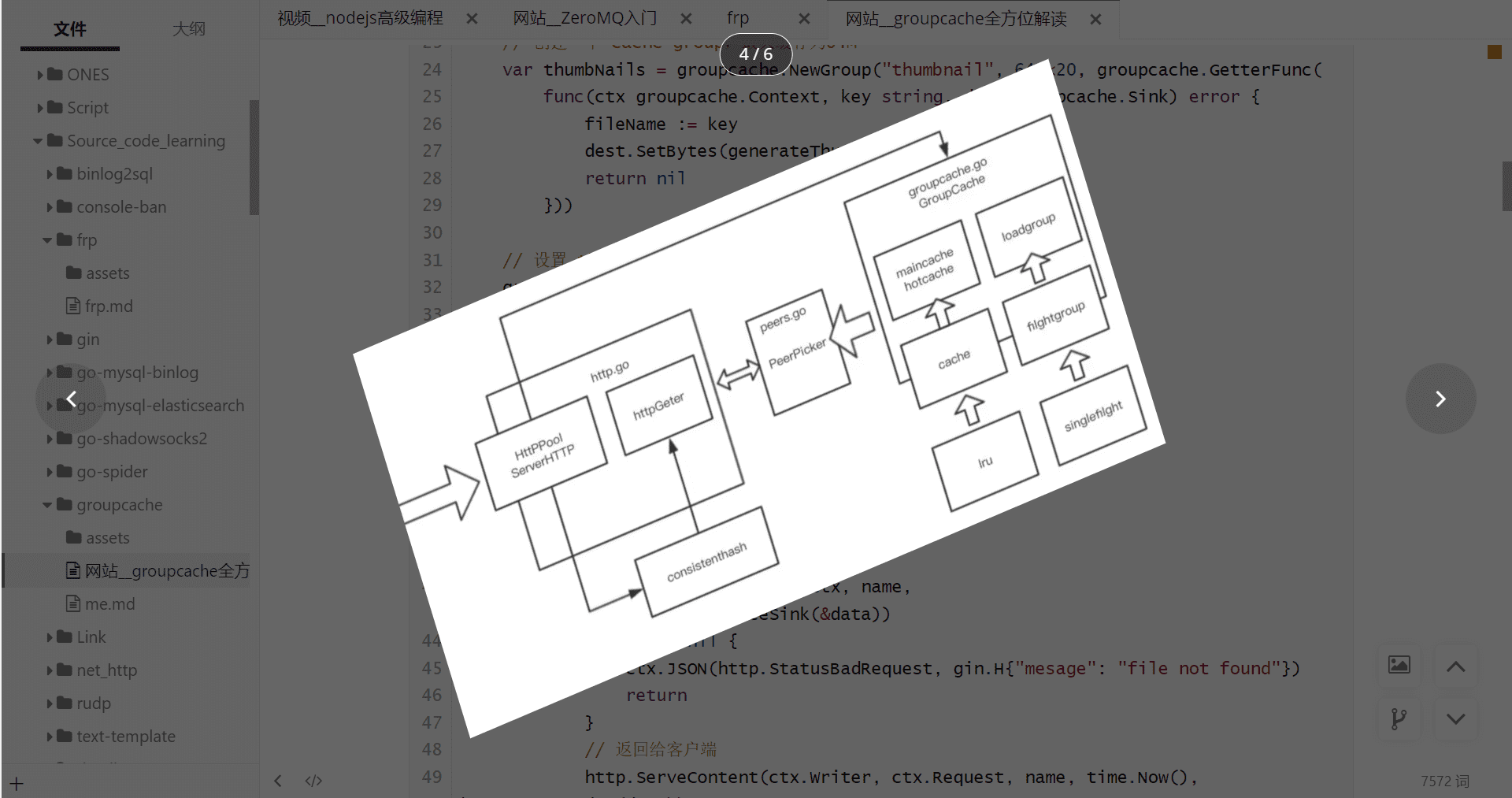The image size is (1512, 798).
Task: Click the file tree scrollbar
Action: coord(254,158)
